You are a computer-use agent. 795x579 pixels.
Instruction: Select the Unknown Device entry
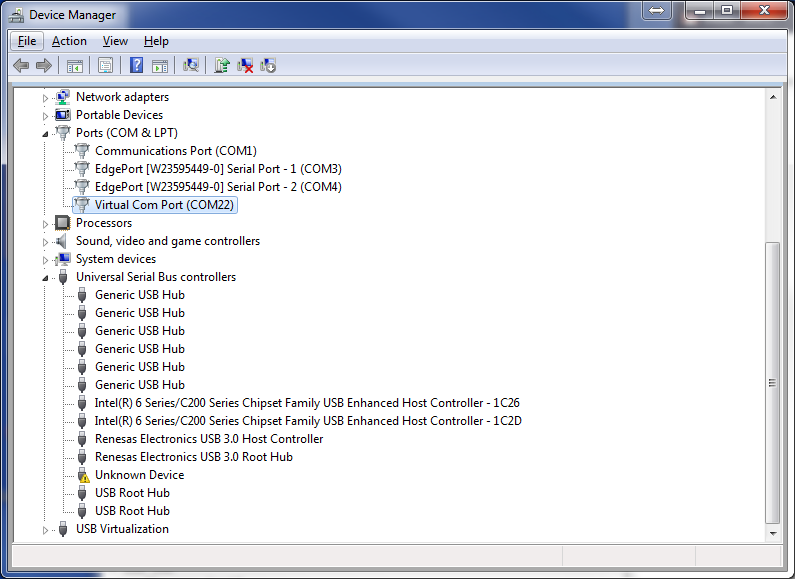(x=139, y=475)
